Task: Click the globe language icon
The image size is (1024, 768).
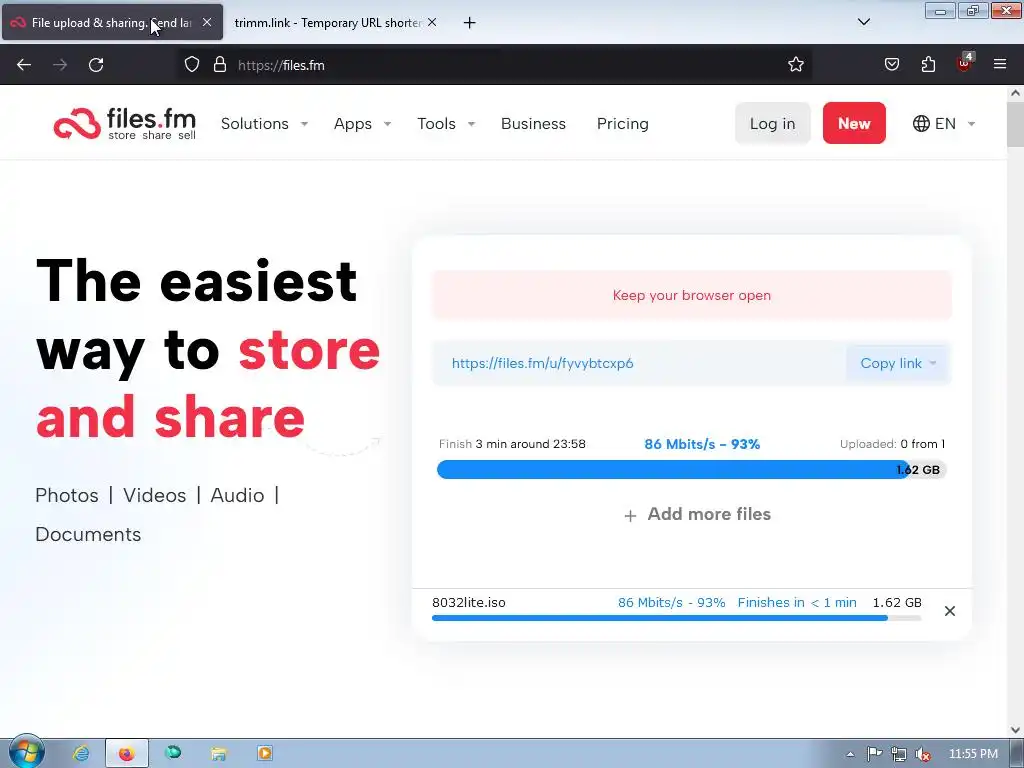Action: coord(921,123)
